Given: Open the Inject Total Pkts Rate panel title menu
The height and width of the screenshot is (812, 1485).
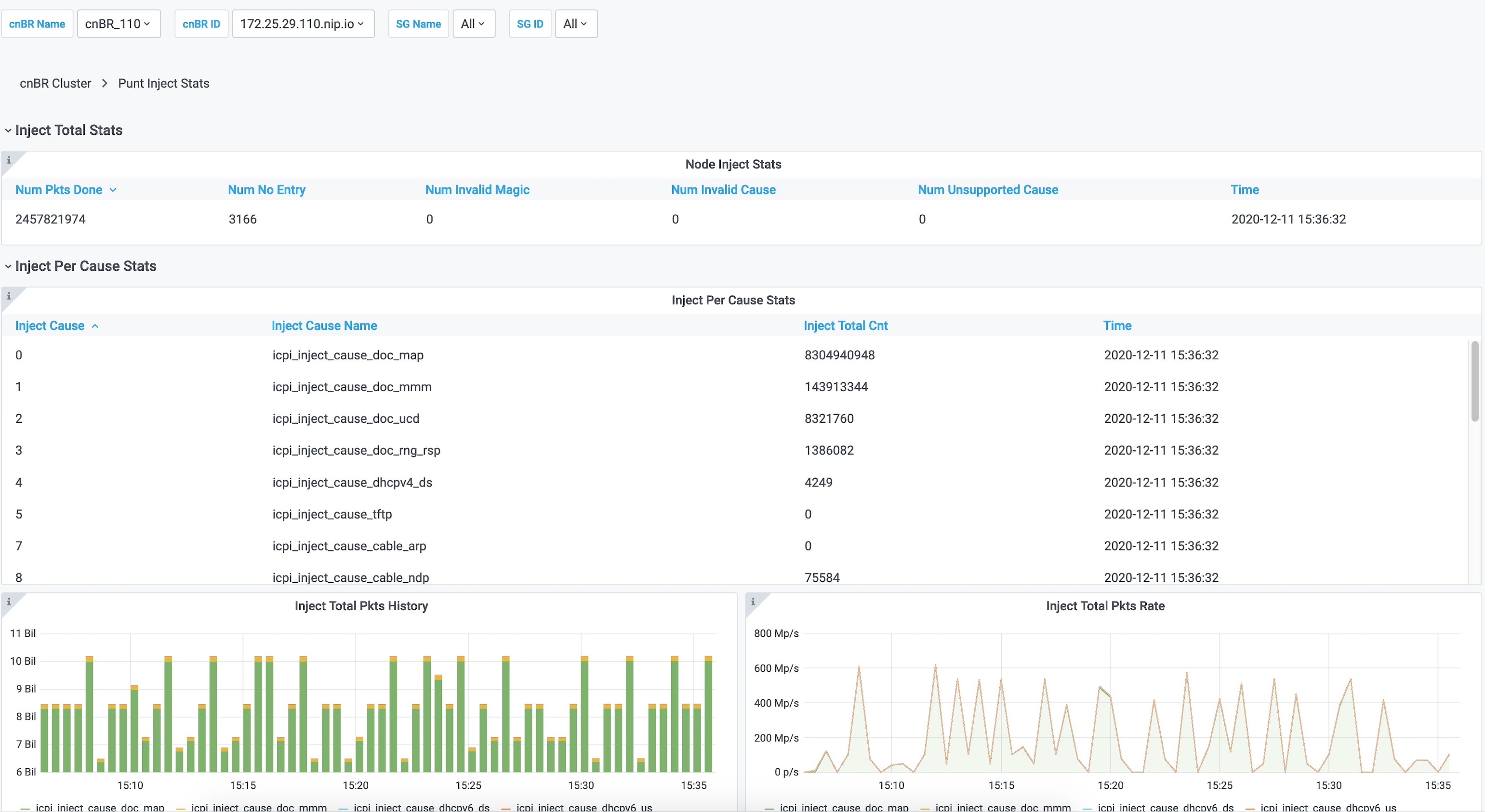Looking at the screenshot, I should (x=1105, y=606).
